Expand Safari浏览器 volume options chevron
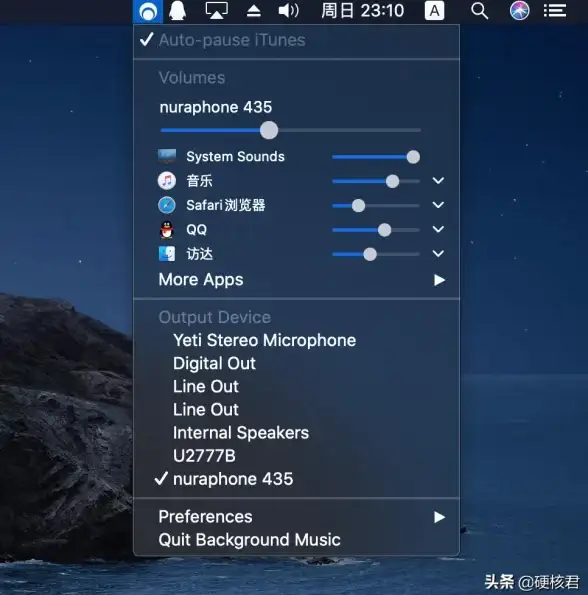 (438, 205)
